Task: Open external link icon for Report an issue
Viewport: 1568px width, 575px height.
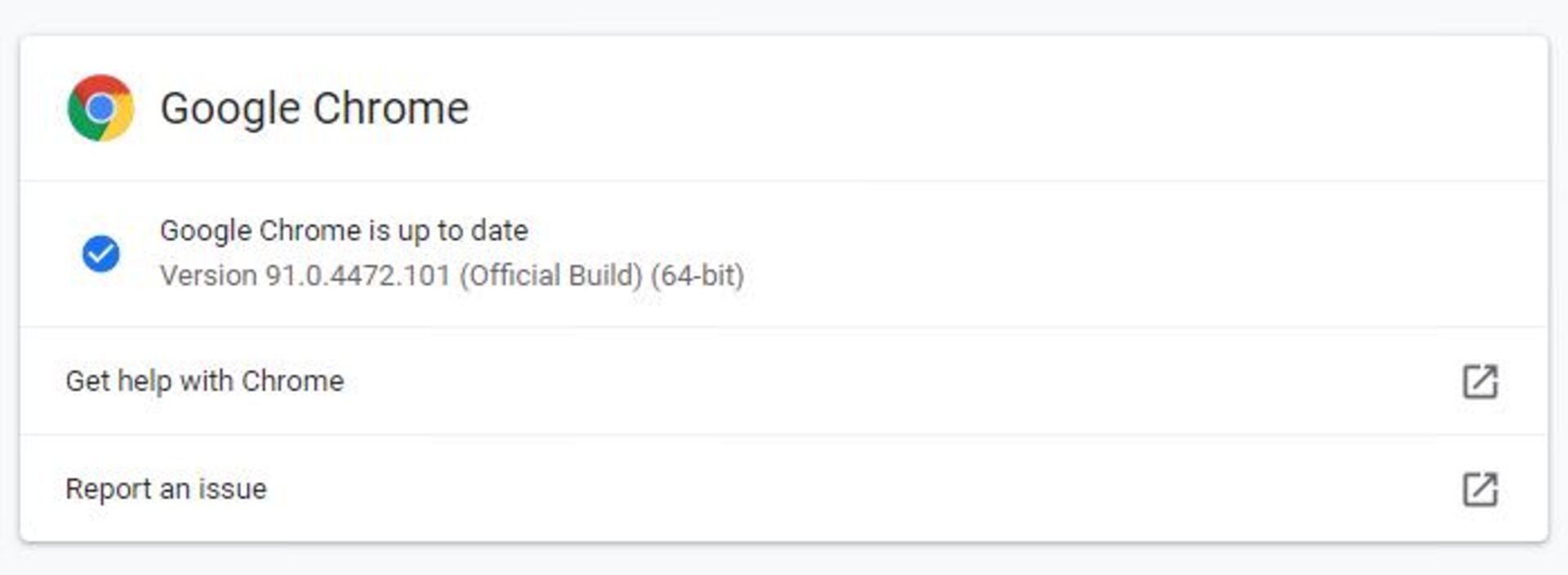Action: click(1480, 489)
